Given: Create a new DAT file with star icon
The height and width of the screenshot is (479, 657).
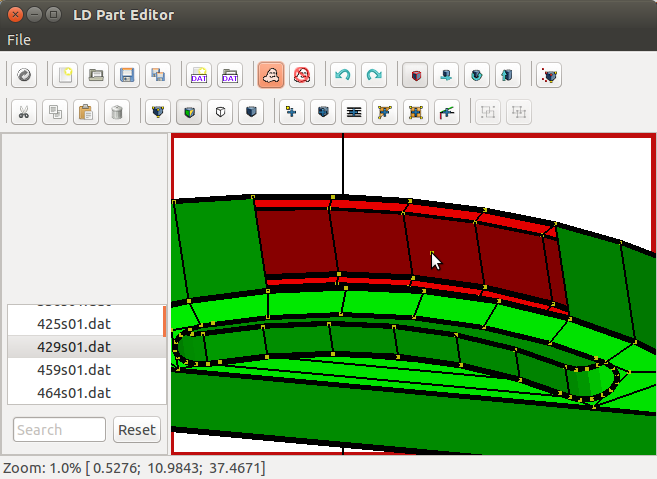Looking at the screenshot, I should point(199,75).
